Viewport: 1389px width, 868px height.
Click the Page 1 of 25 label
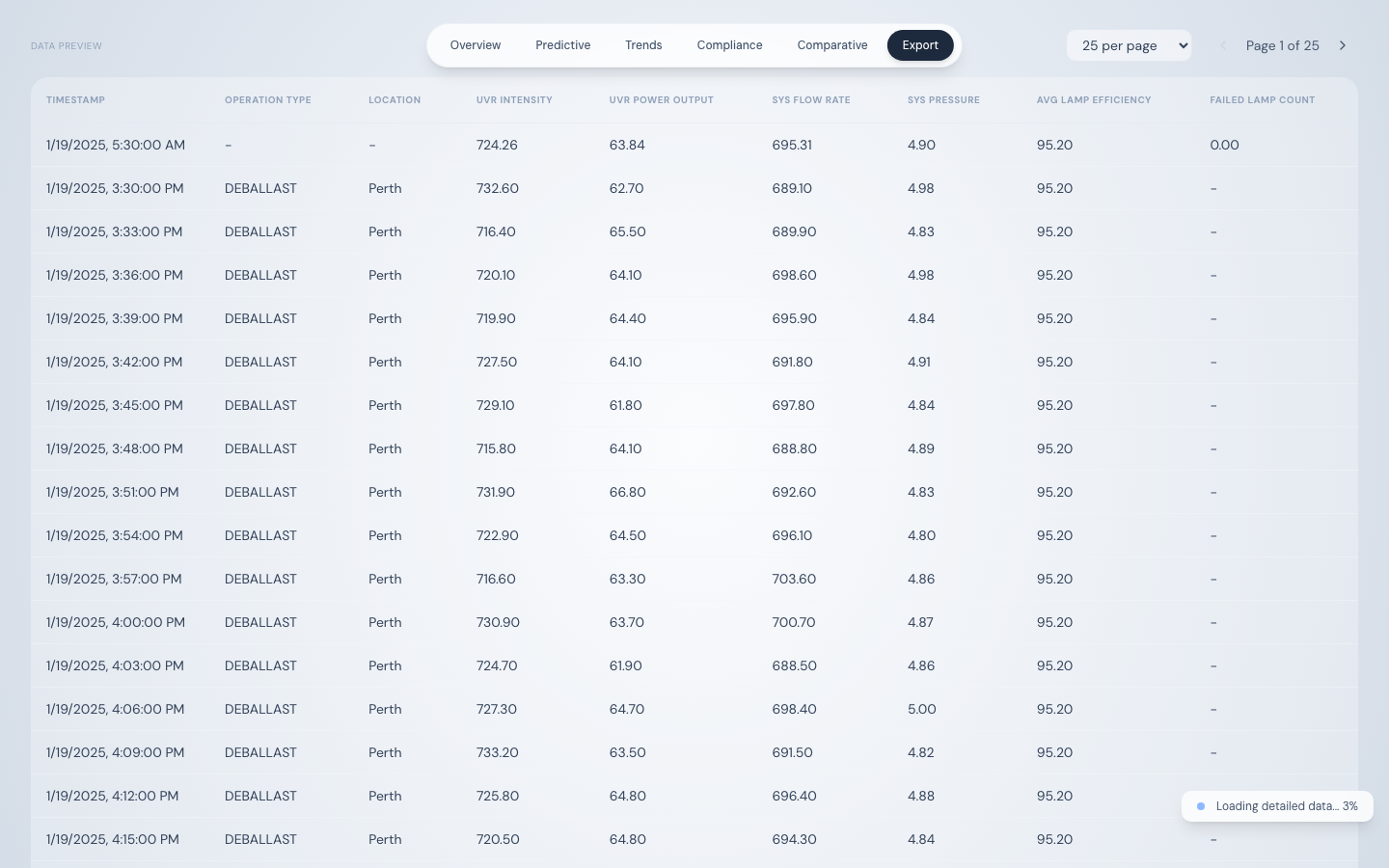pos(1283,45)
